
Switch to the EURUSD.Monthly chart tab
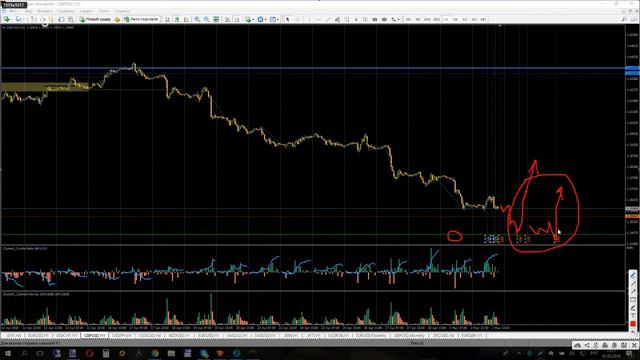(x=371, y=336)
